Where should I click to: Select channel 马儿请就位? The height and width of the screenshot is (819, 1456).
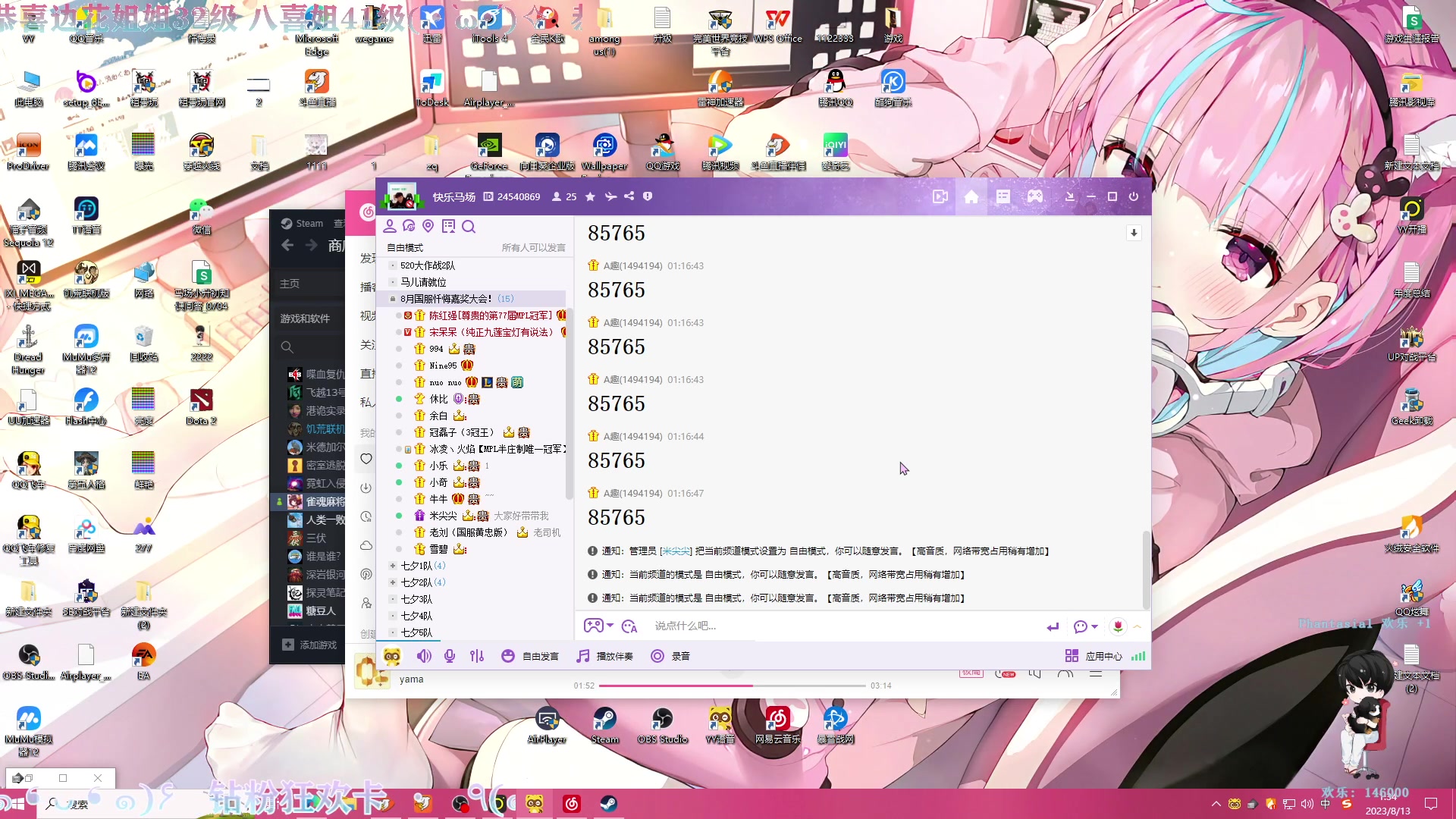point(423,282)
